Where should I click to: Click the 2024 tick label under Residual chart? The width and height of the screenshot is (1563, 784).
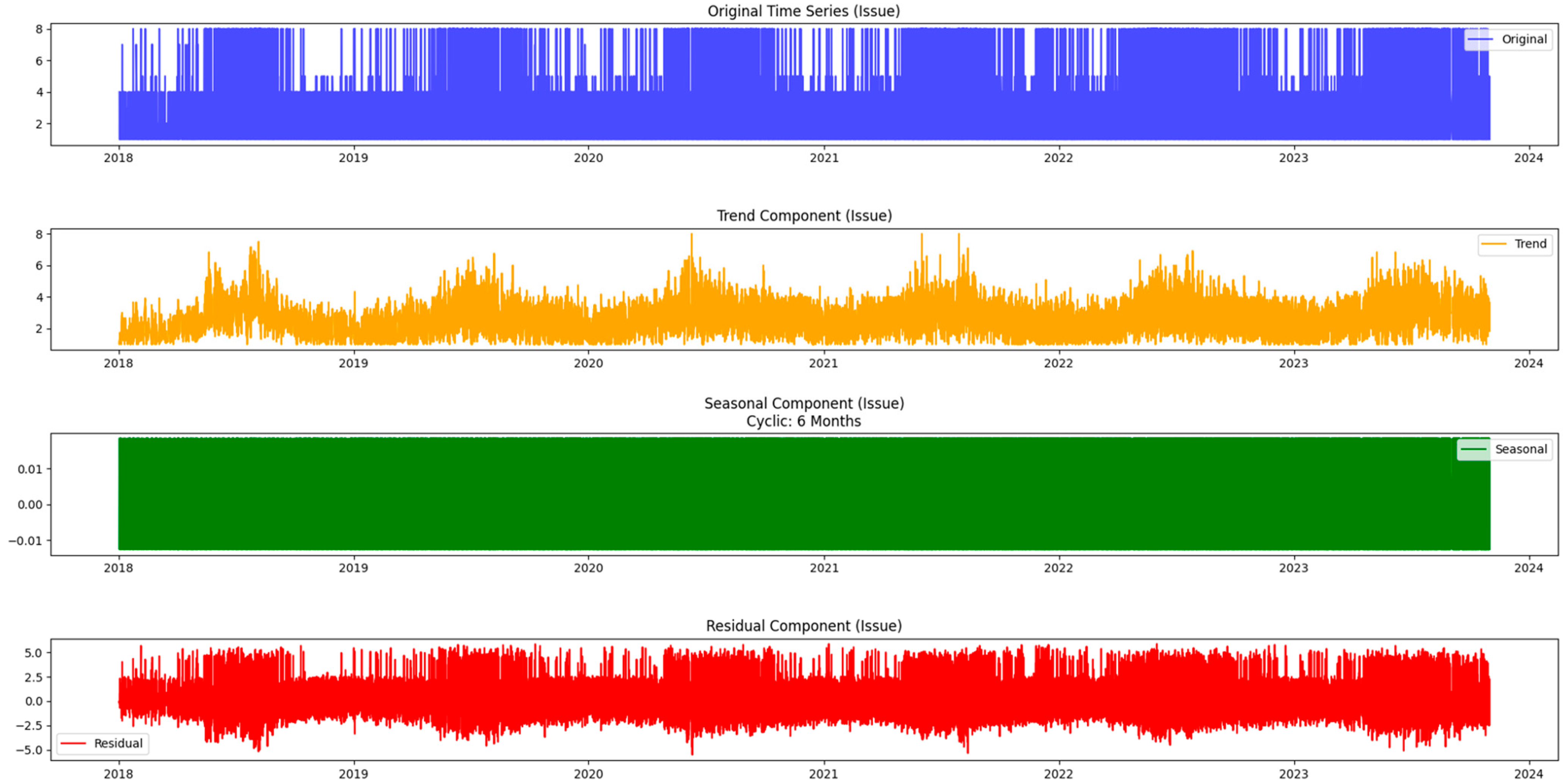[1528, 774]
